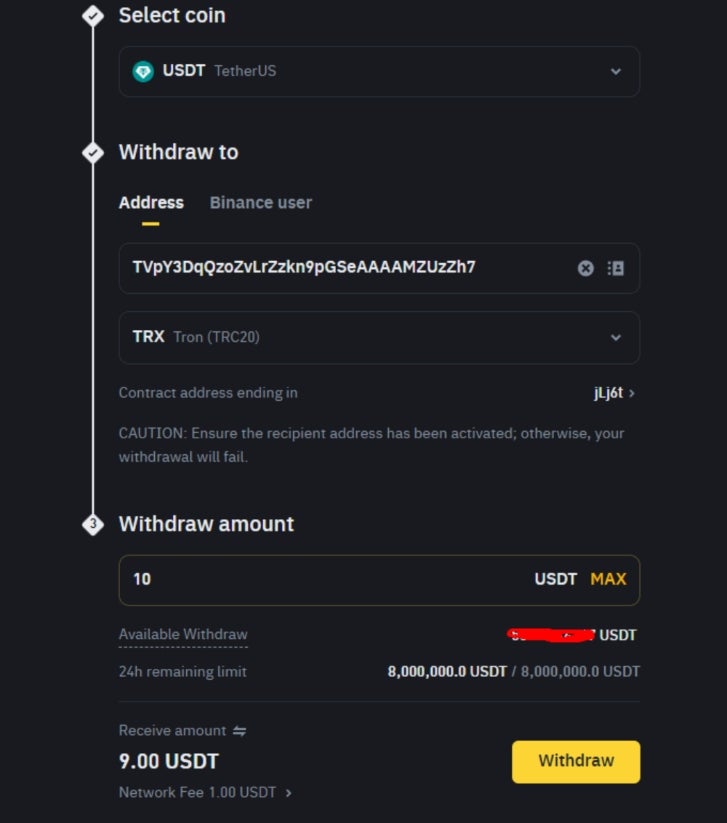
Task: Toggle the Receive amount swap arrows icon
Action: pyautogui.click(x=239, y=731)
